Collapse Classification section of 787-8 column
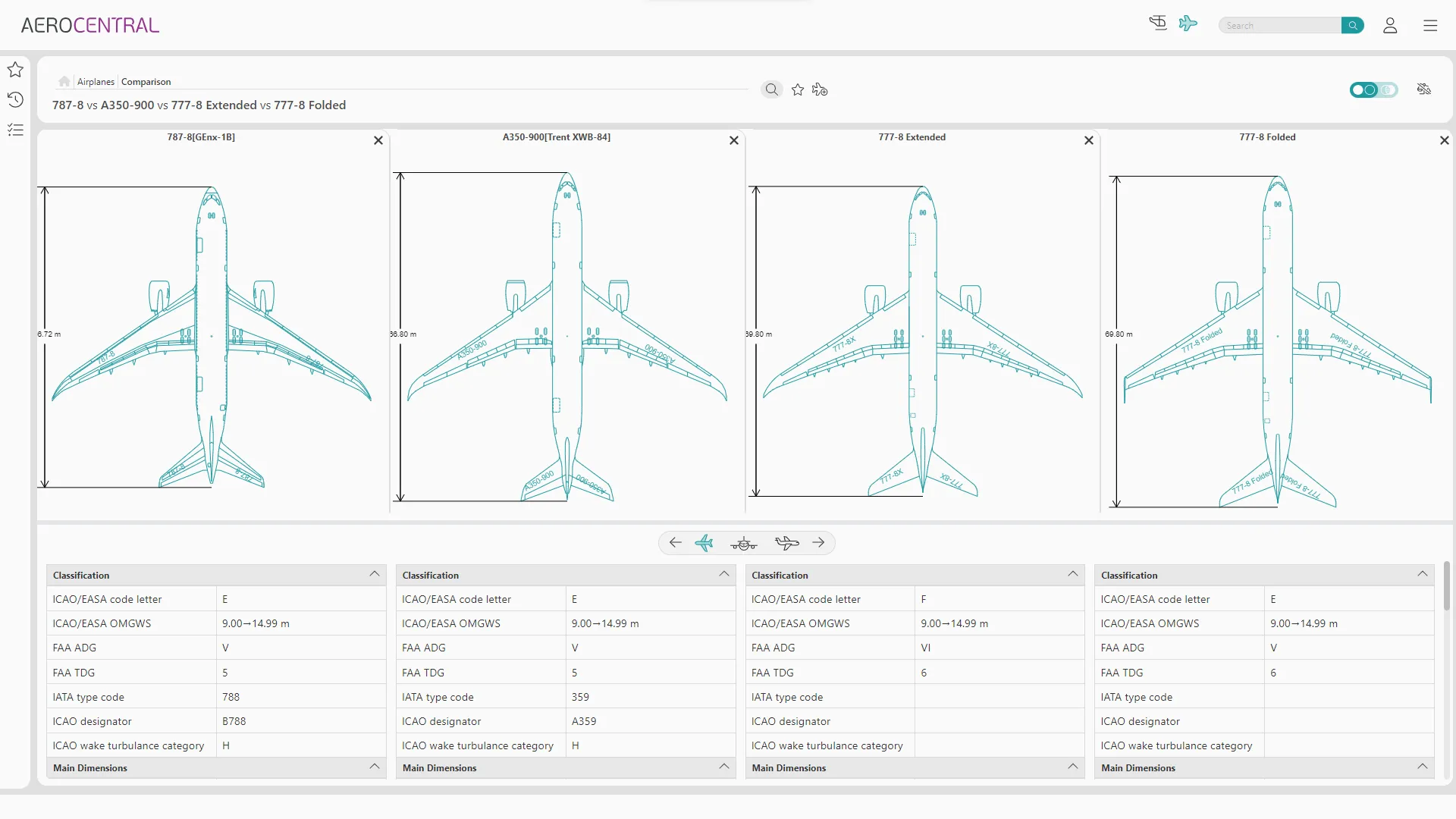Image resolution: width=1456 pixels, height=819 pixels. (375, 574)
